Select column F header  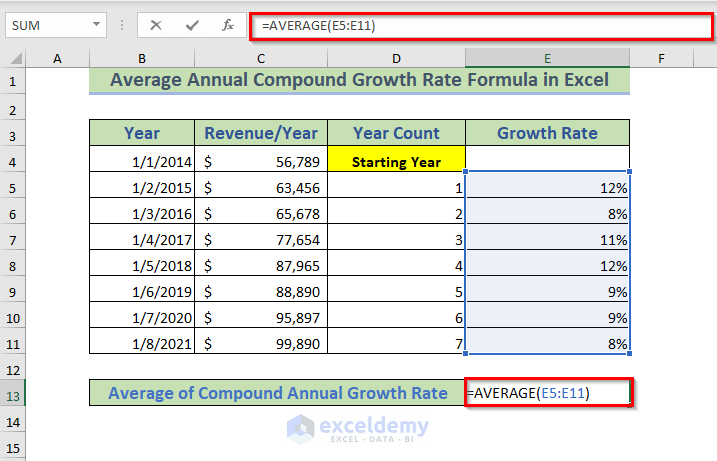[661, 59]
